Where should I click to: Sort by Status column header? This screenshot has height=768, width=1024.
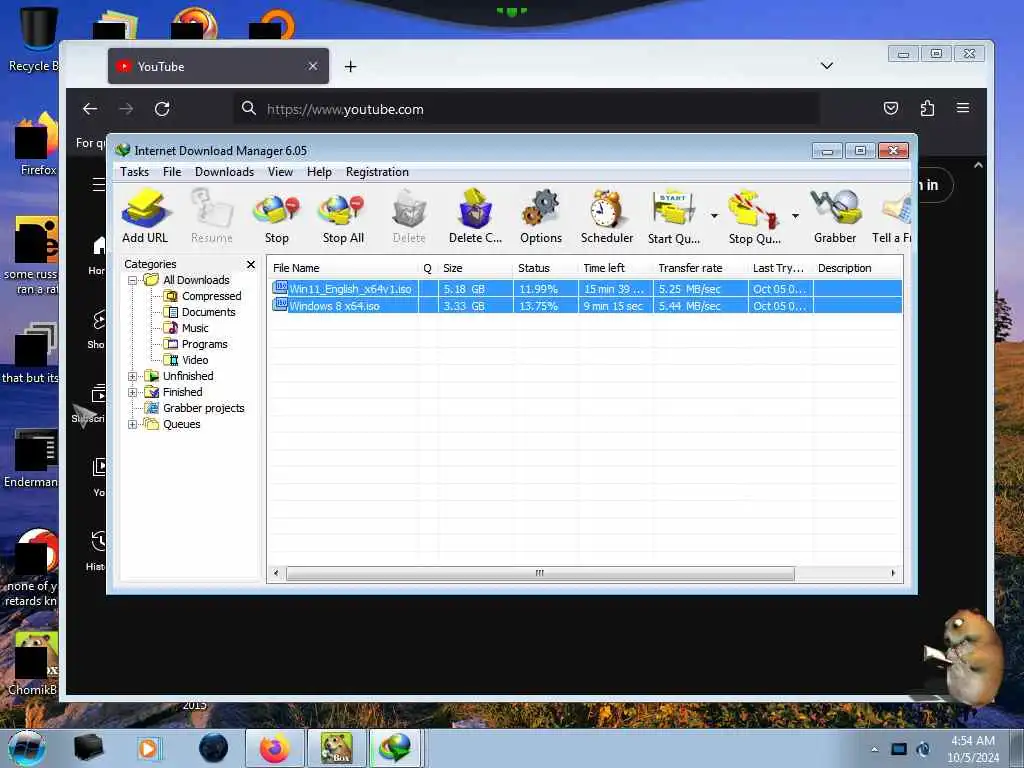pyautogui.click(x=545, y=268)
